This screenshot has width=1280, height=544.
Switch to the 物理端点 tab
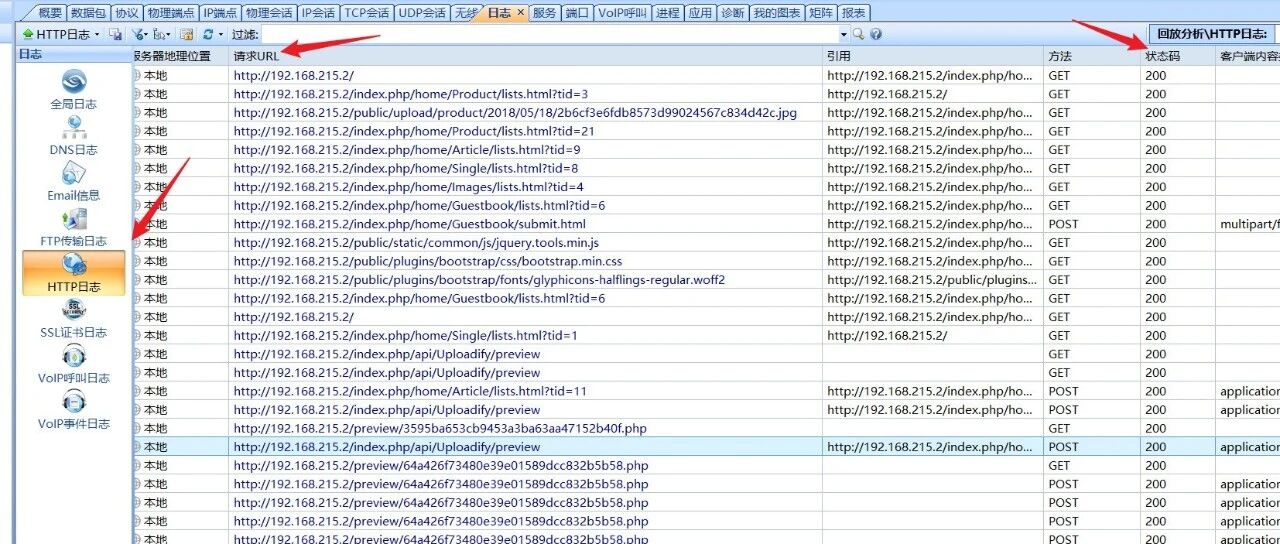pyautogui.click(x=170, y=13)
